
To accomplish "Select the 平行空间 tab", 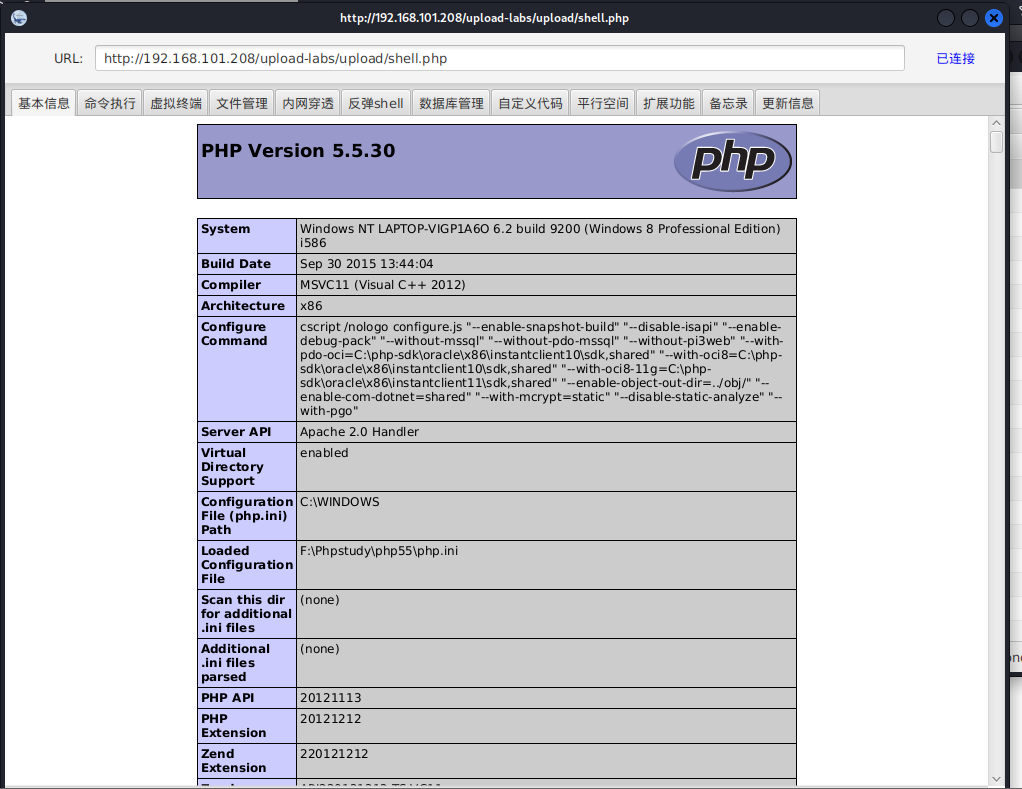I will [x=602, y=104].
